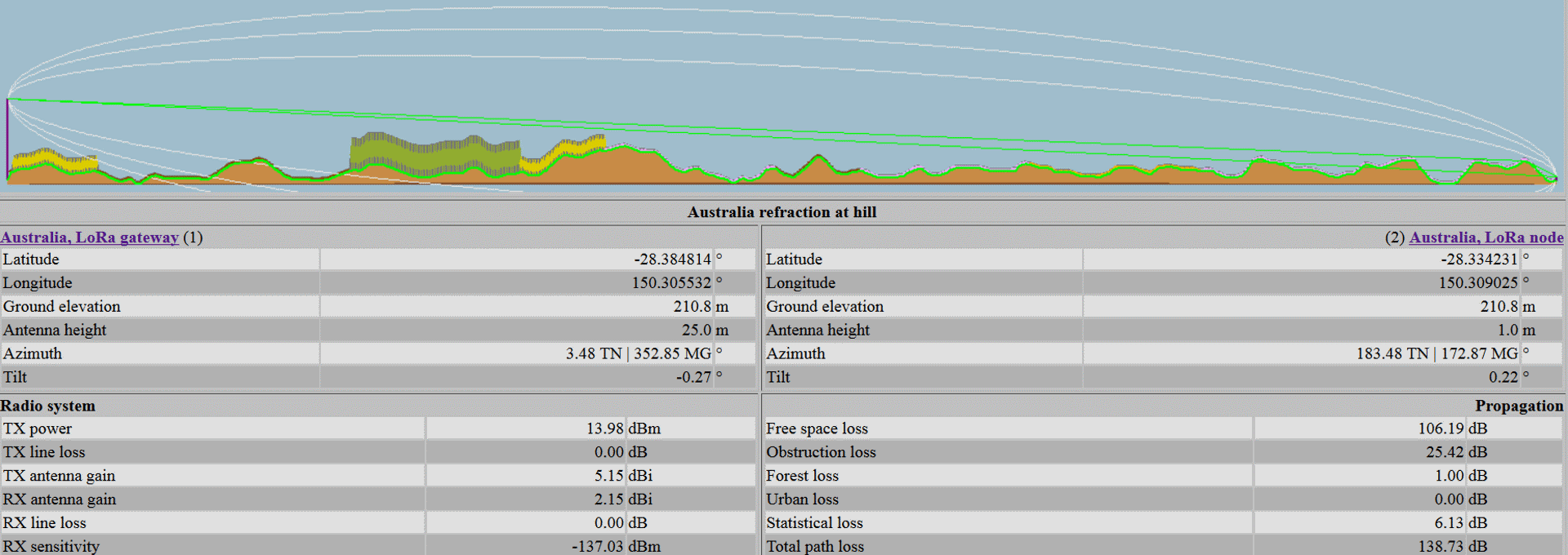
Task: Click the 'Obstruction loss' label
Action: pyautogui.click(x=821, y=453)
